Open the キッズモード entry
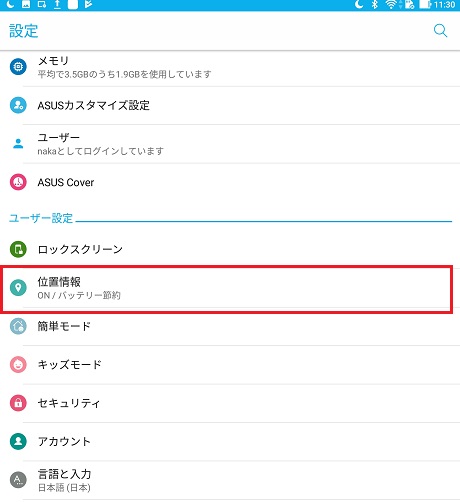The image size is (460, 502). 230,365
